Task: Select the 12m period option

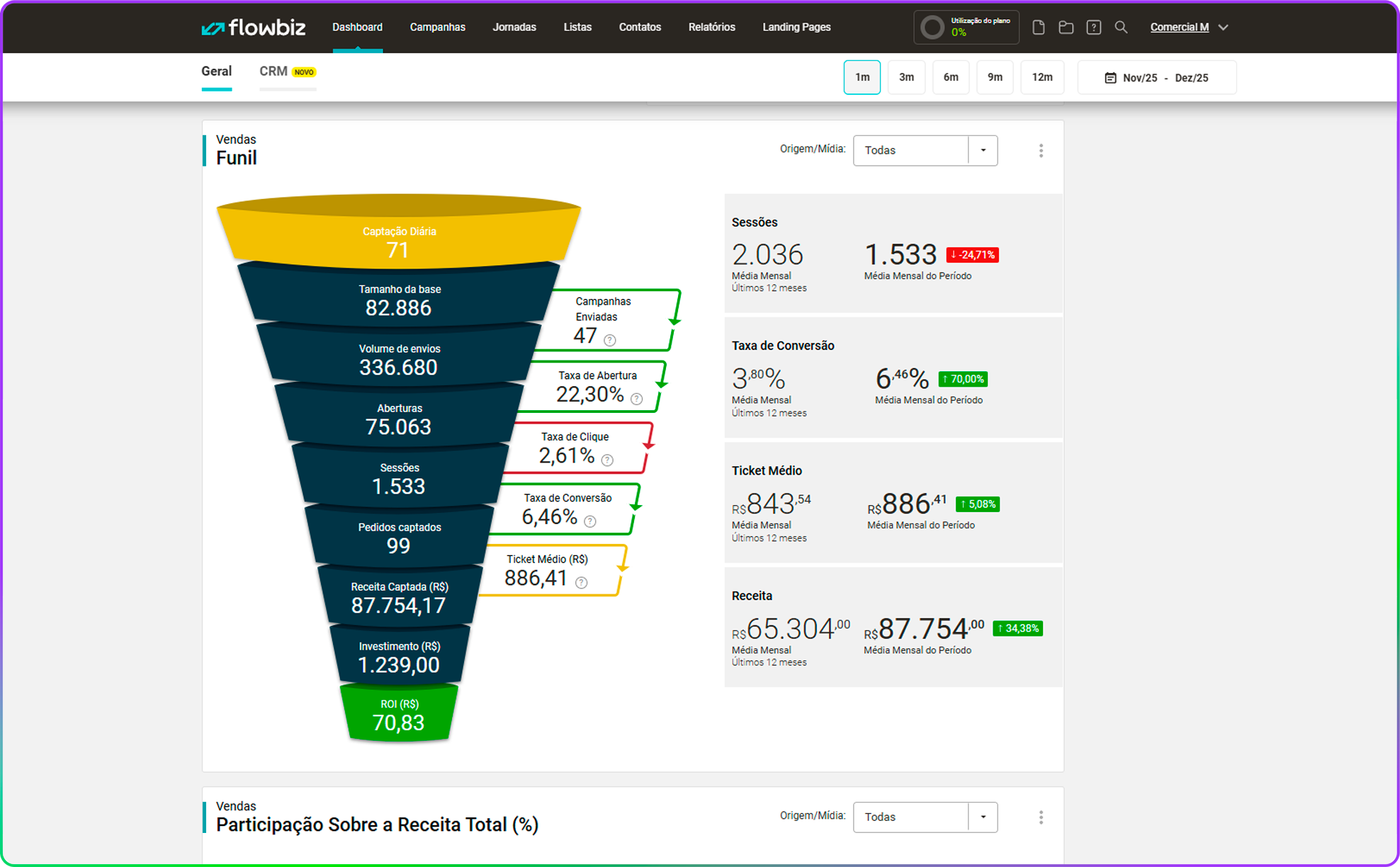Action: tap(1041, 77)
